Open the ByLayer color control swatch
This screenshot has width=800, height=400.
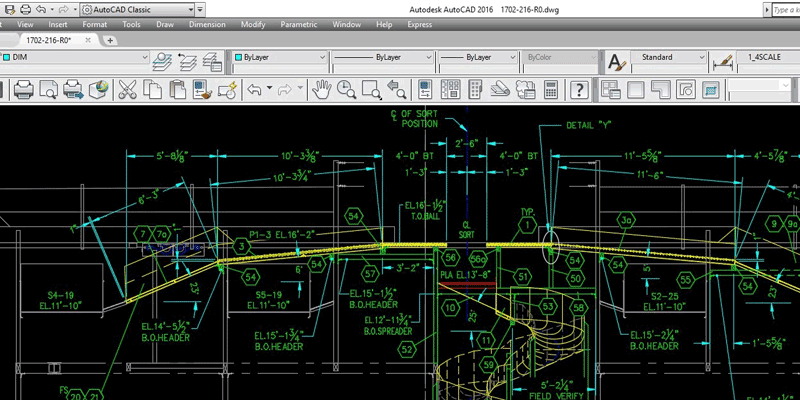tap(237, 58)
